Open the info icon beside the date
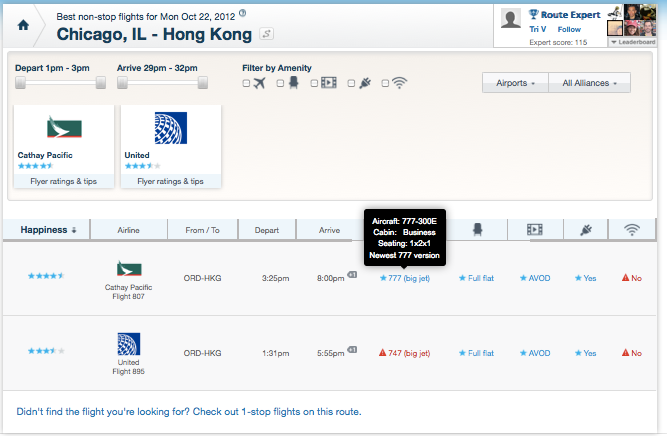 [x=242, y=13]
